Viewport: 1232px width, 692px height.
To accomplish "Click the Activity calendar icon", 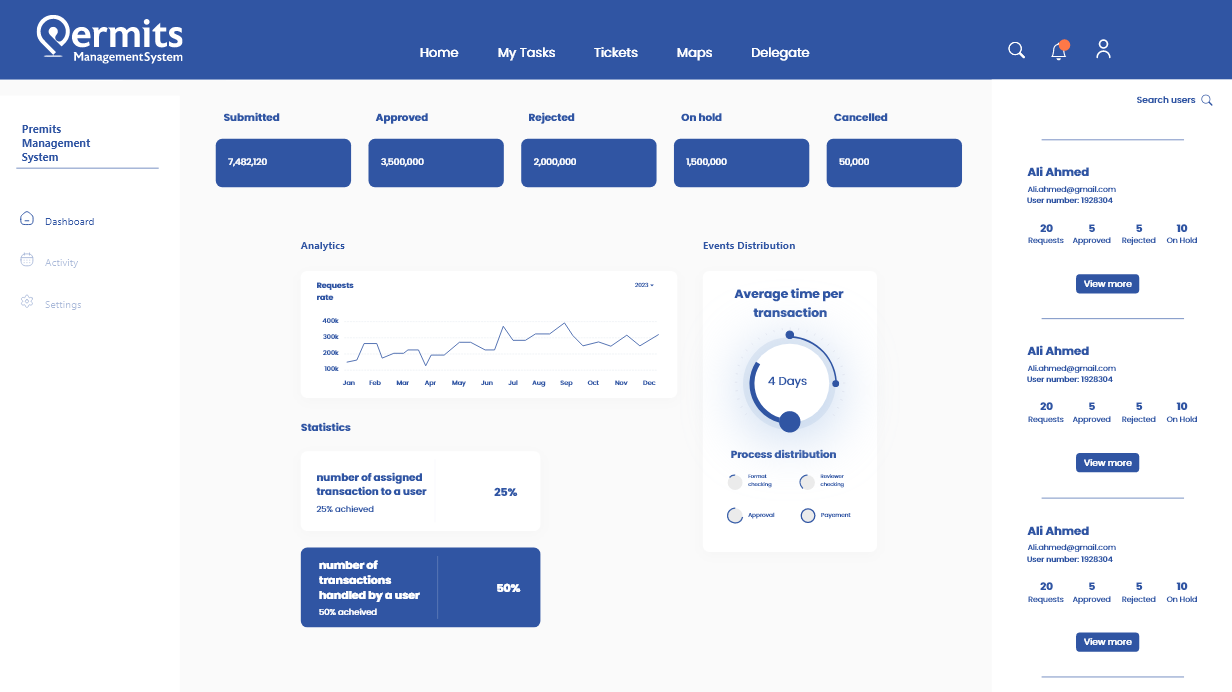I will click(27, 260).
